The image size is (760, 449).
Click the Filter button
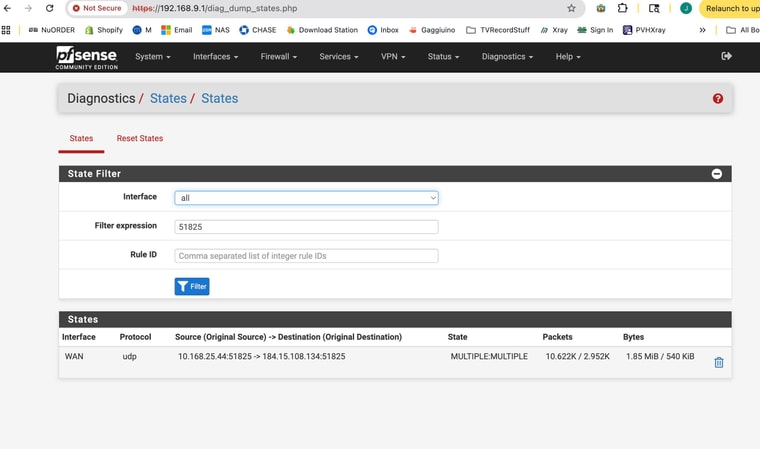(x=192, y=286)
